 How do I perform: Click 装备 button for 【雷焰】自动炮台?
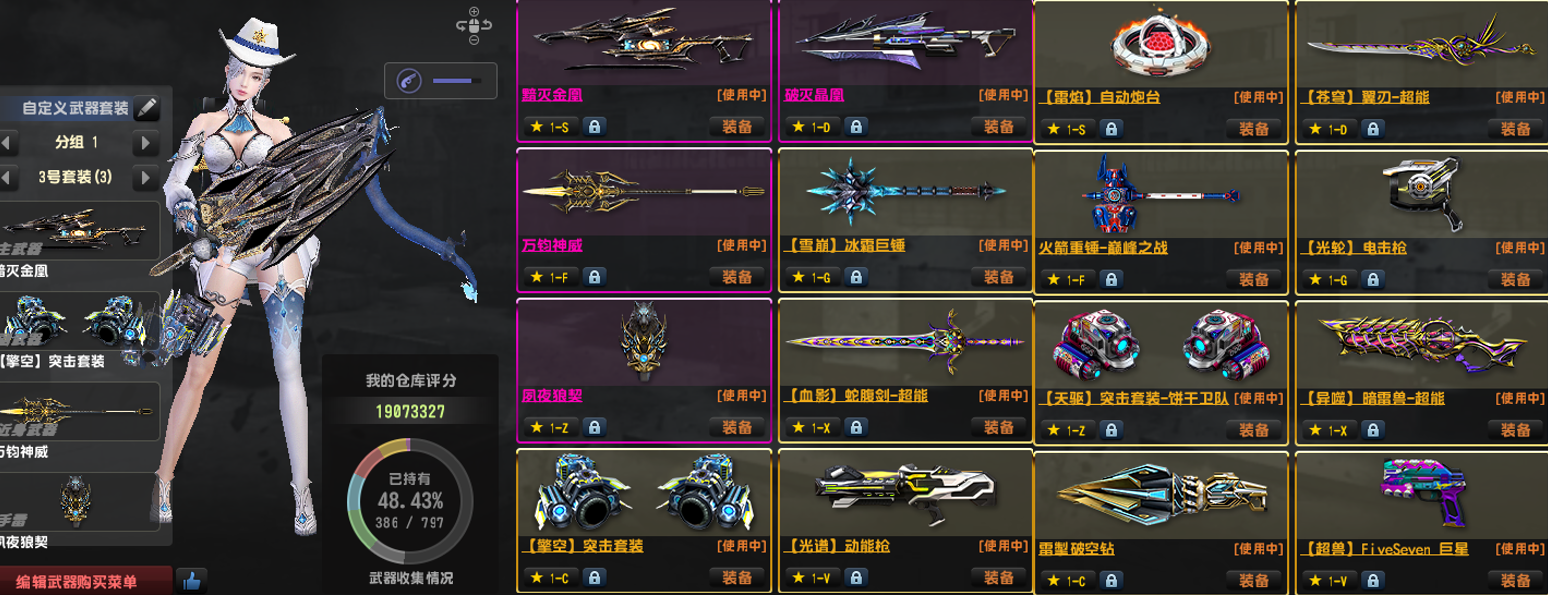[x=1253, y=128]
